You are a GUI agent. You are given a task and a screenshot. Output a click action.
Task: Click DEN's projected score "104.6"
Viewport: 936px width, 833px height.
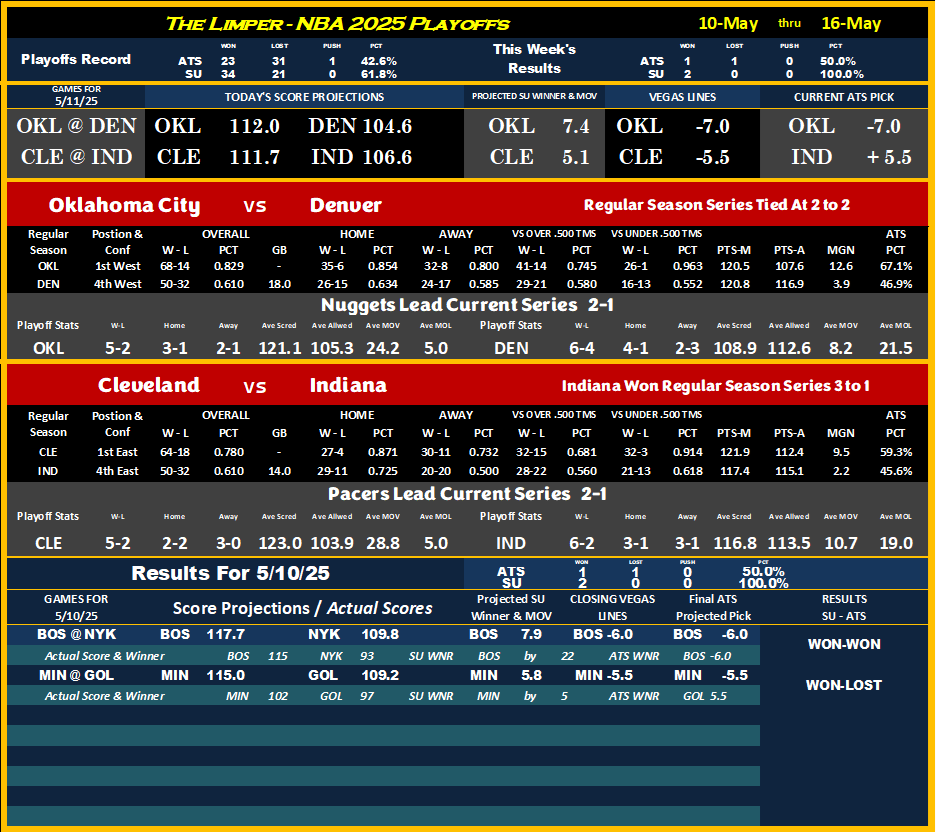(387, 126)
